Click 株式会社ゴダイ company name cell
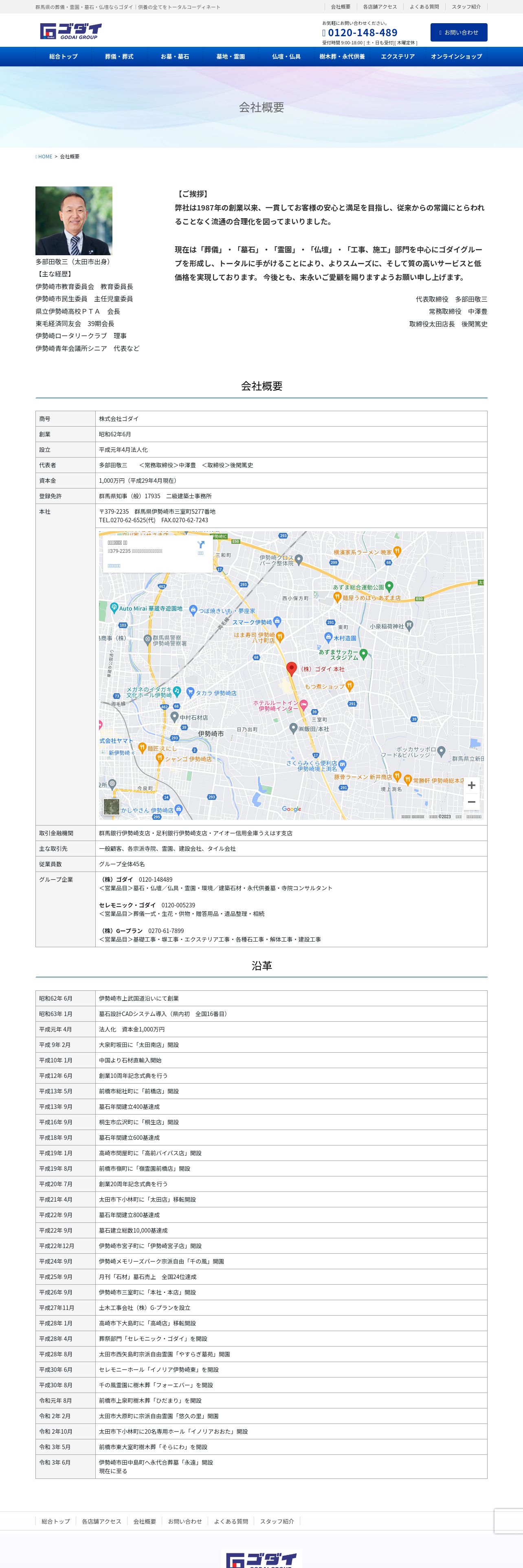The height and width of the screenshot is (1568, 523). coord(292,419)
